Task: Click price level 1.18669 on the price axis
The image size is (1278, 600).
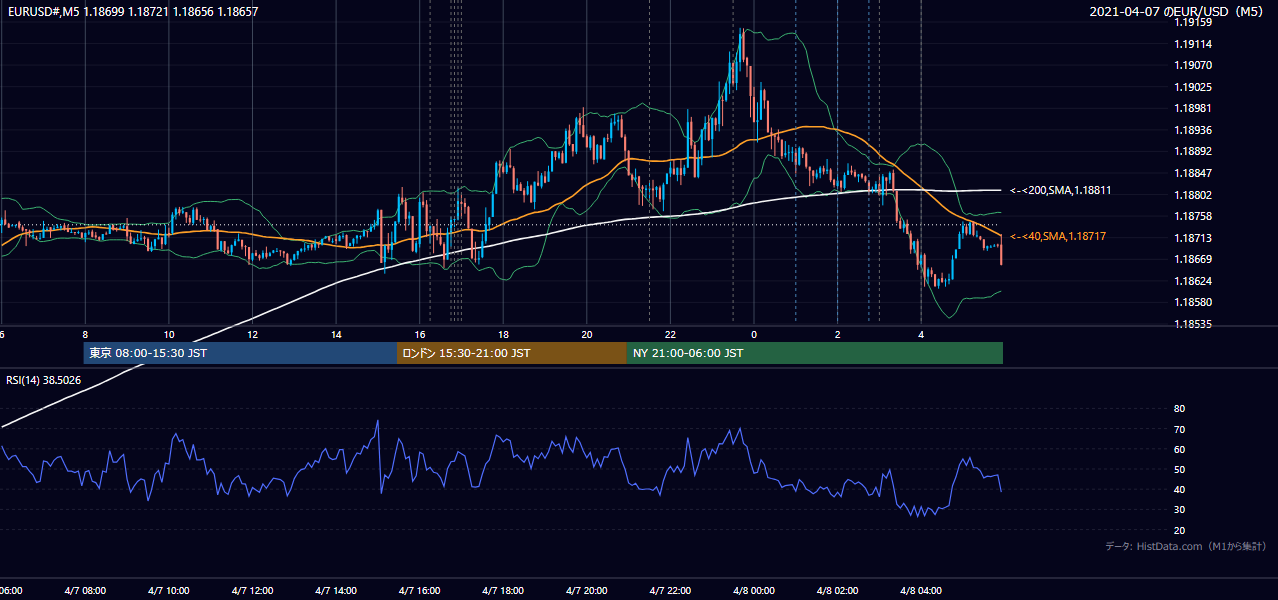Action: click(x=1192, y=259)
